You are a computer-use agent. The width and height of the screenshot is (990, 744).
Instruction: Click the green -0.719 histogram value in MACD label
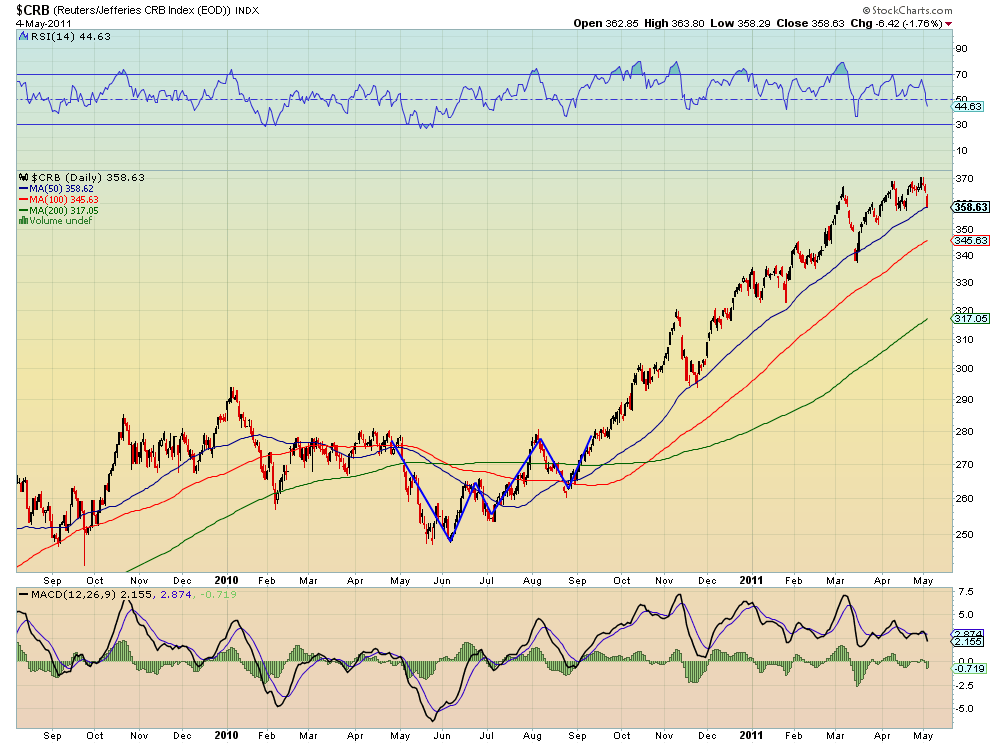click(218, 594)
